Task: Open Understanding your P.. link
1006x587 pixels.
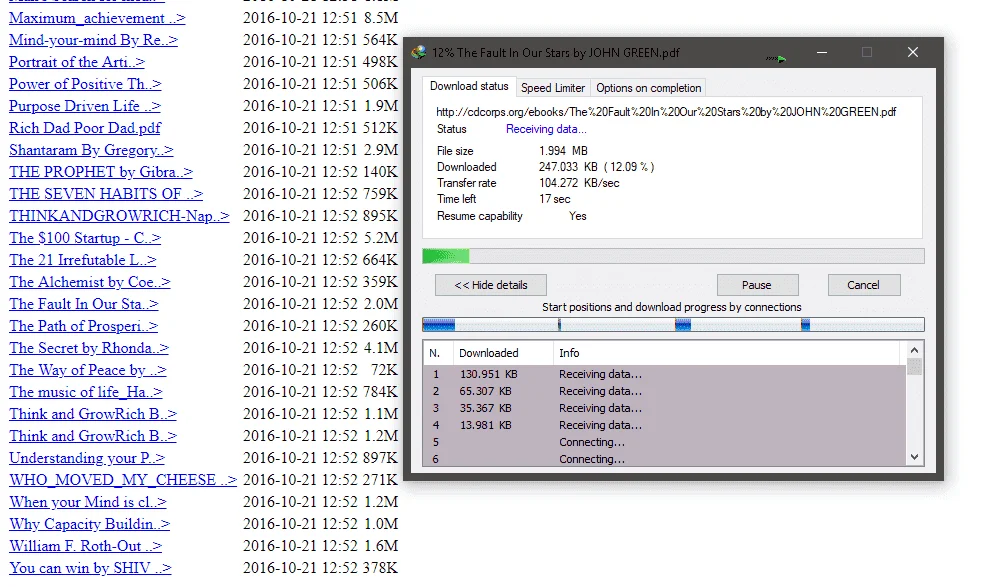Action: pos(87,458)
